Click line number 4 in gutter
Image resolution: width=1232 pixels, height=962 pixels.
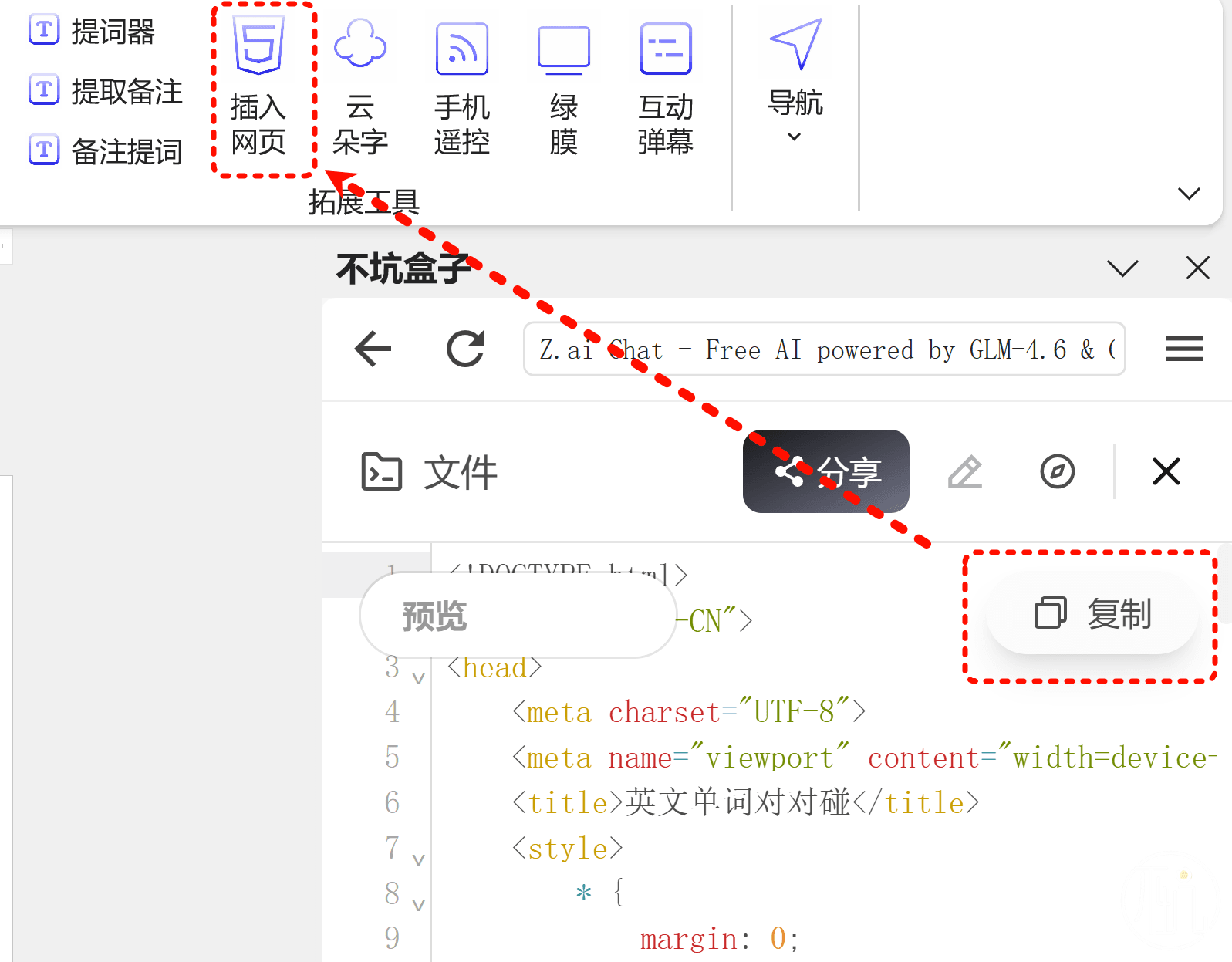393,711
